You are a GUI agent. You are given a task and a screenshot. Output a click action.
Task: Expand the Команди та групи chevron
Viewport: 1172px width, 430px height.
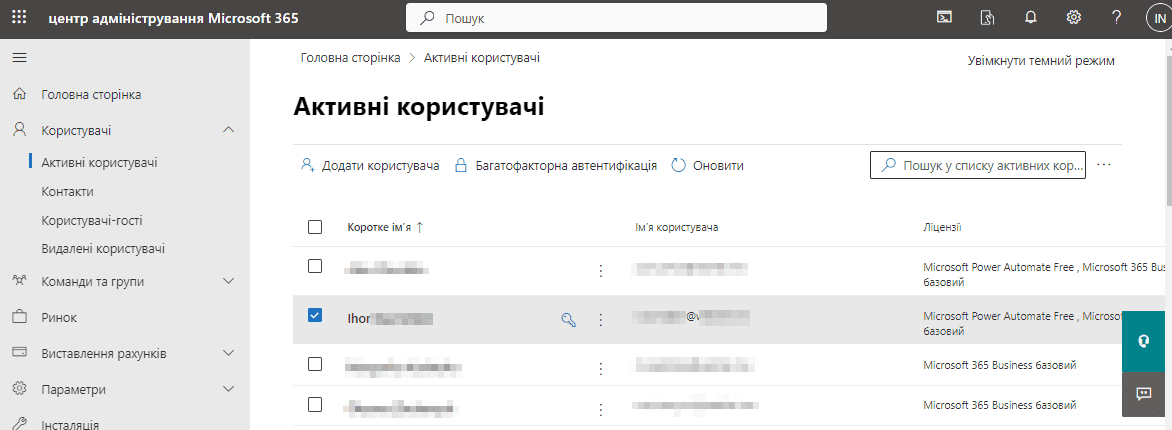pos(229,281)
